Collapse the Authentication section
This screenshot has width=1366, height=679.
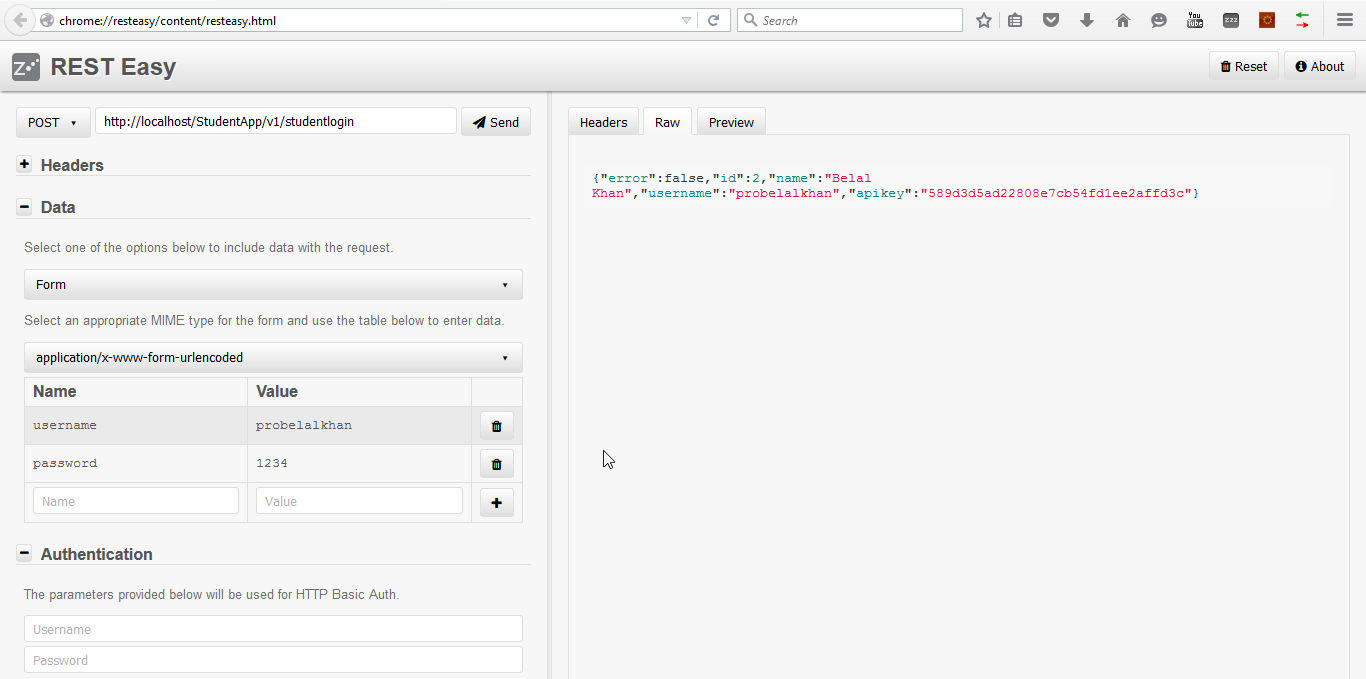point(24,553)
